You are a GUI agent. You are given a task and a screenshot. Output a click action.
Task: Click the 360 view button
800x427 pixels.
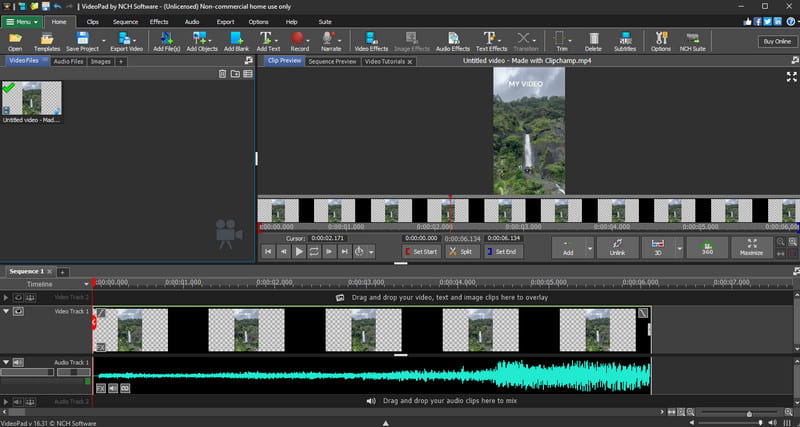click(x=707, y=247)
